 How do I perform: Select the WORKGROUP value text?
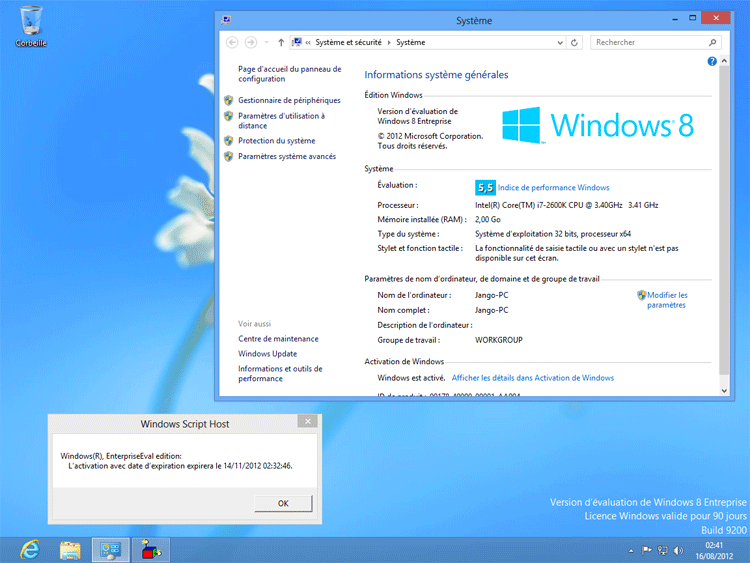click(499, 340)
